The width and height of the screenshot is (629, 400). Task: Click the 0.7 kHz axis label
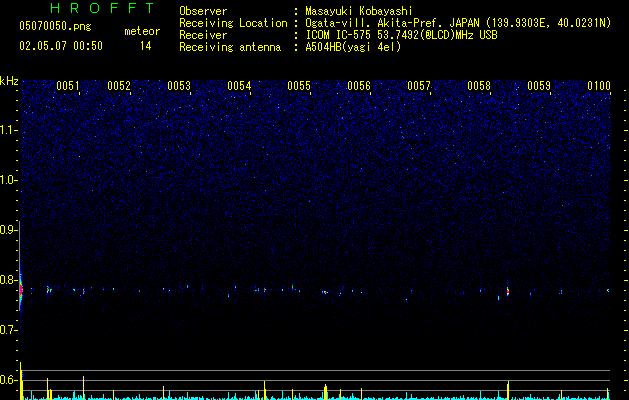click(8, 330)
